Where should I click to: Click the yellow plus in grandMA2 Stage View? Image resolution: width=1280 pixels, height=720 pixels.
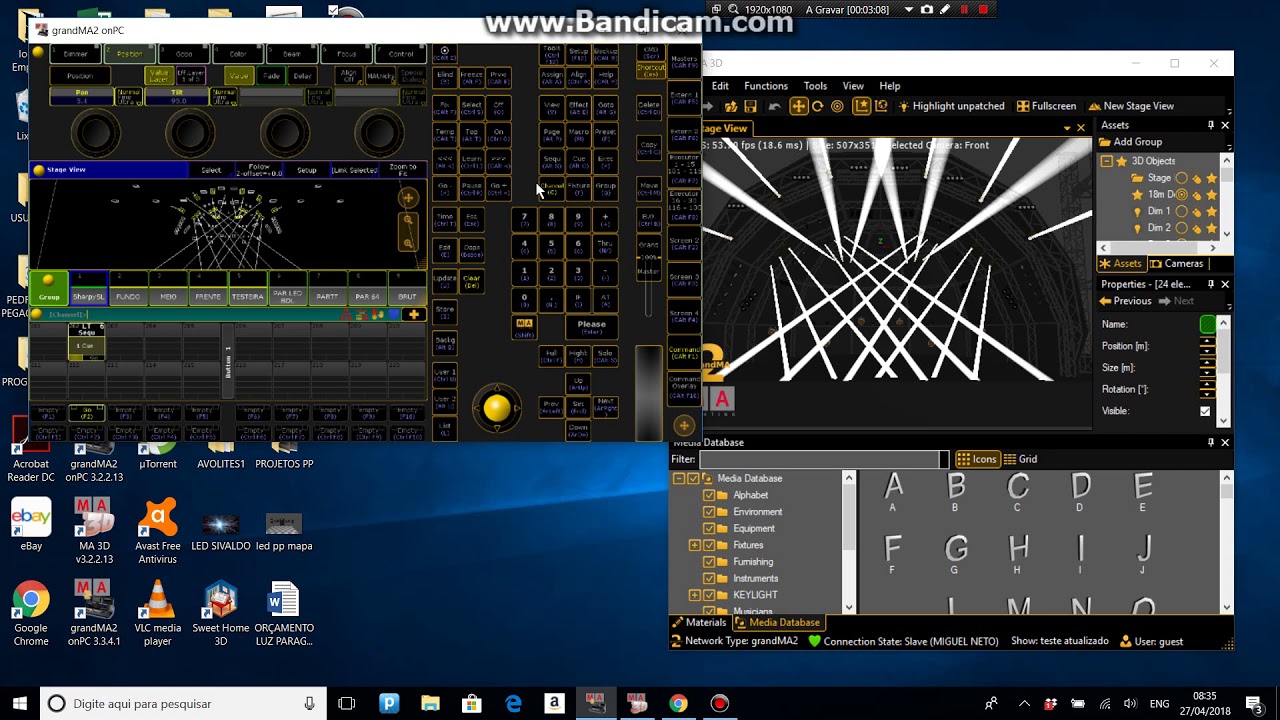408,198
